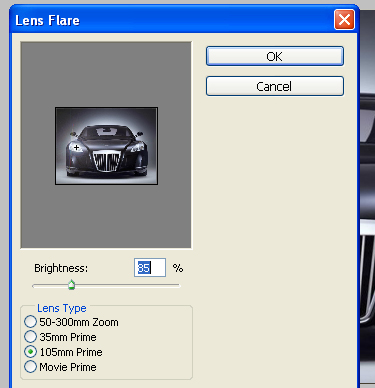The height and width of the screenshot is (388, 375).
Task: Click the car thumbnail in the preview
Action: [x=106, y=146]
